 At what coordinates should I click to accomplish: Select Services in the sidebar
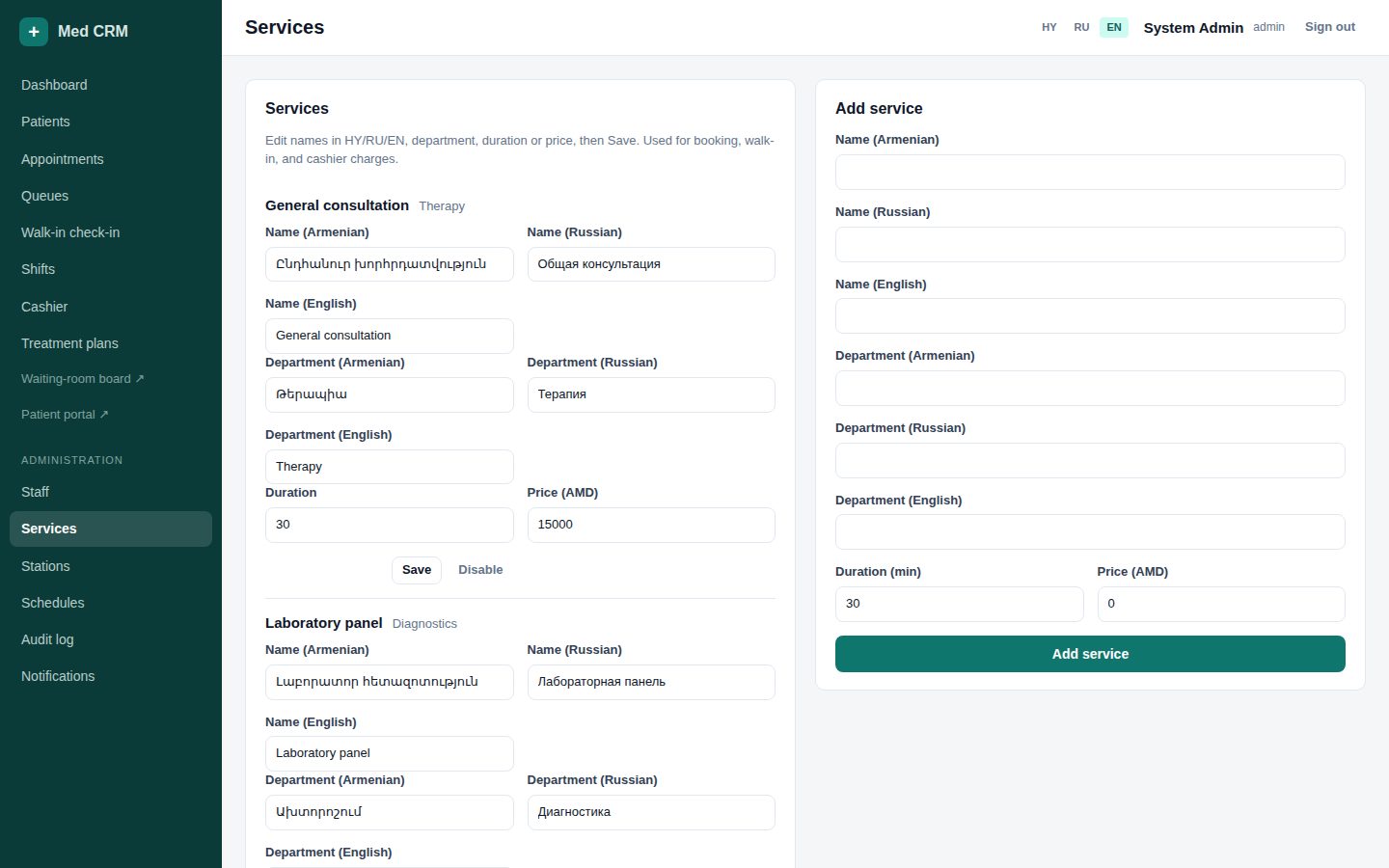111,529
